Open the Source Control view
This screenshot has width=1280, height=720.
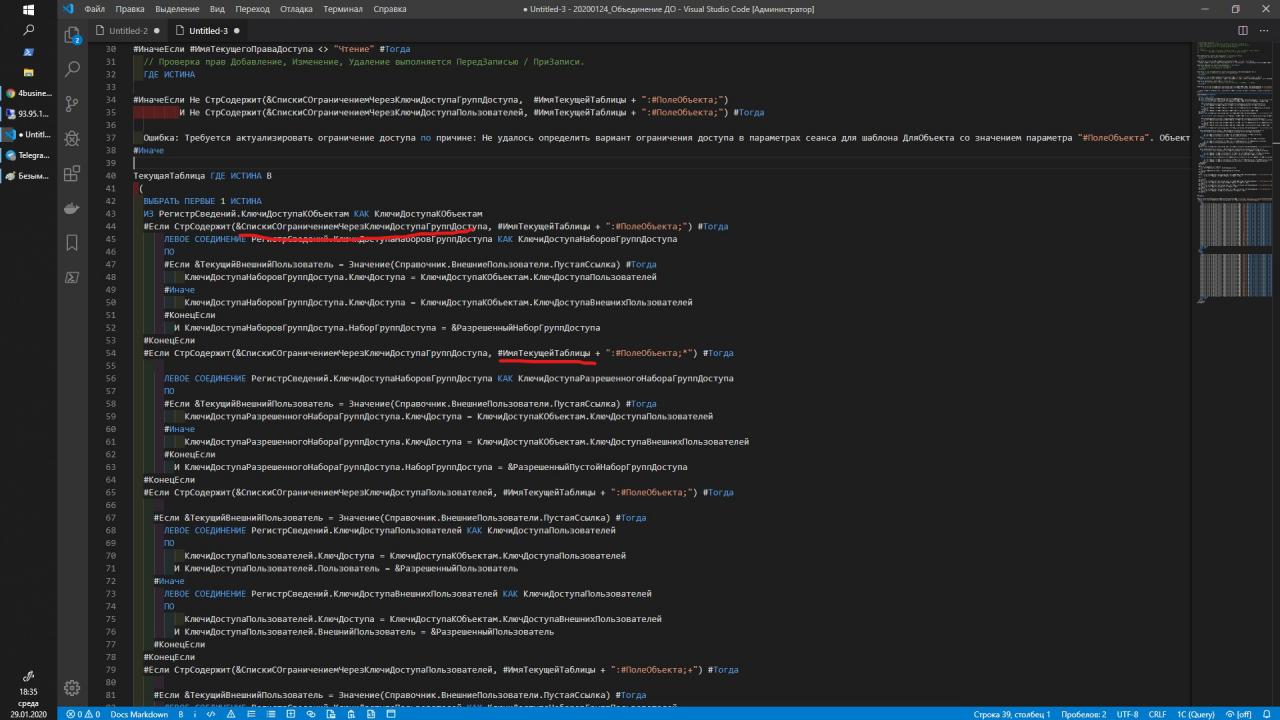(x=72, y=104)
